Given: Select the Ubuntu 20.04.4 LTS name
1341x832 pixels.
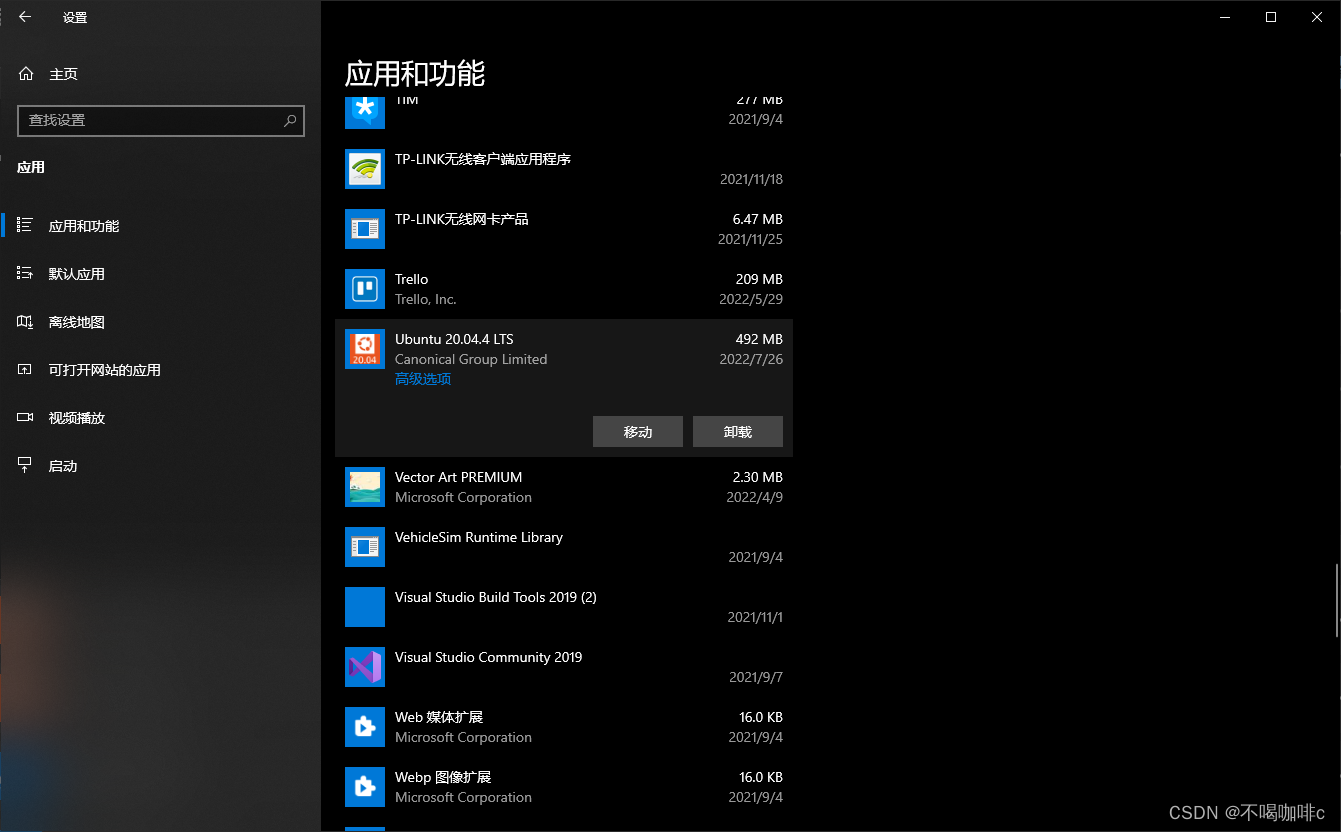Looking at the screenshot, I should click(x=454, y=339).
